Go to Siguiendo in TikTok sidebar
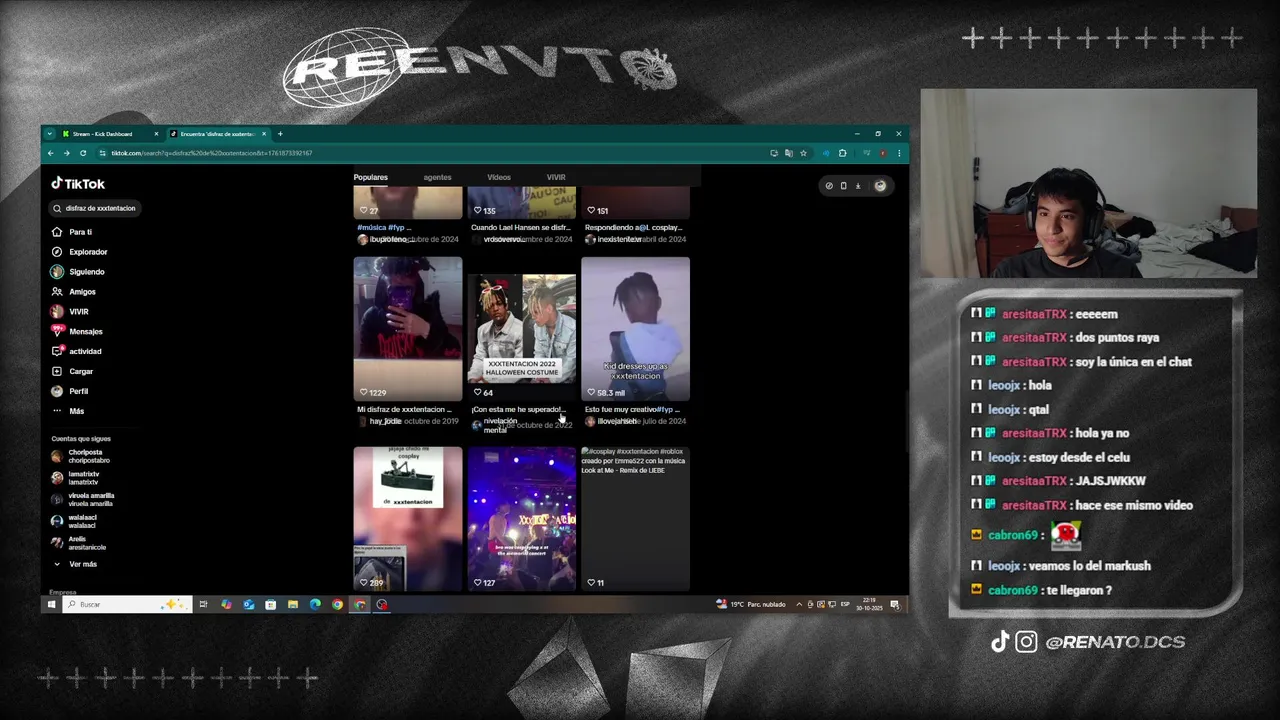This screenshot has width=1280, height=720. tap(78, 272)
